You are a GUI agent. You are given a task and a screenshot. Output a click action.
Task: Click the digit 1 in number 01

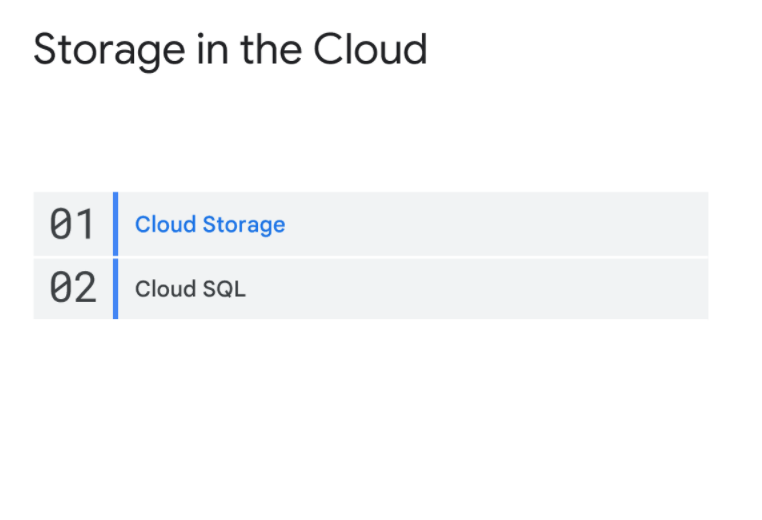(x=85, y=224)
